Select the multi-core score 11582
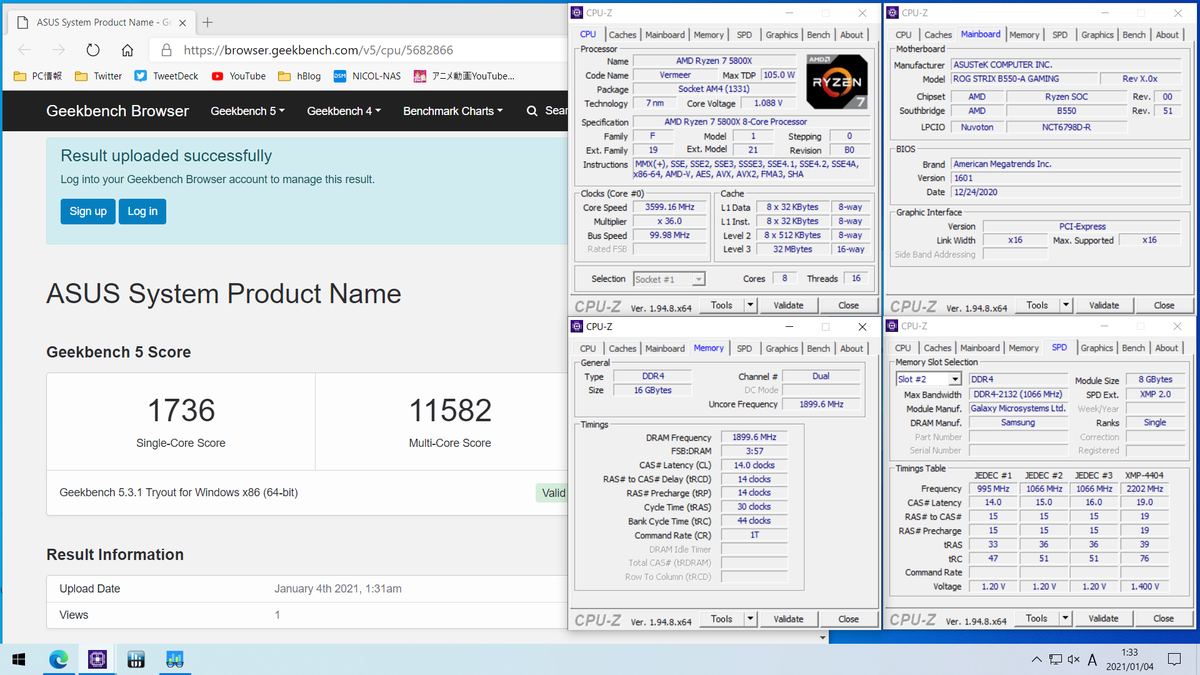This screenshot has height=675, width=1200. pos(450,410)
